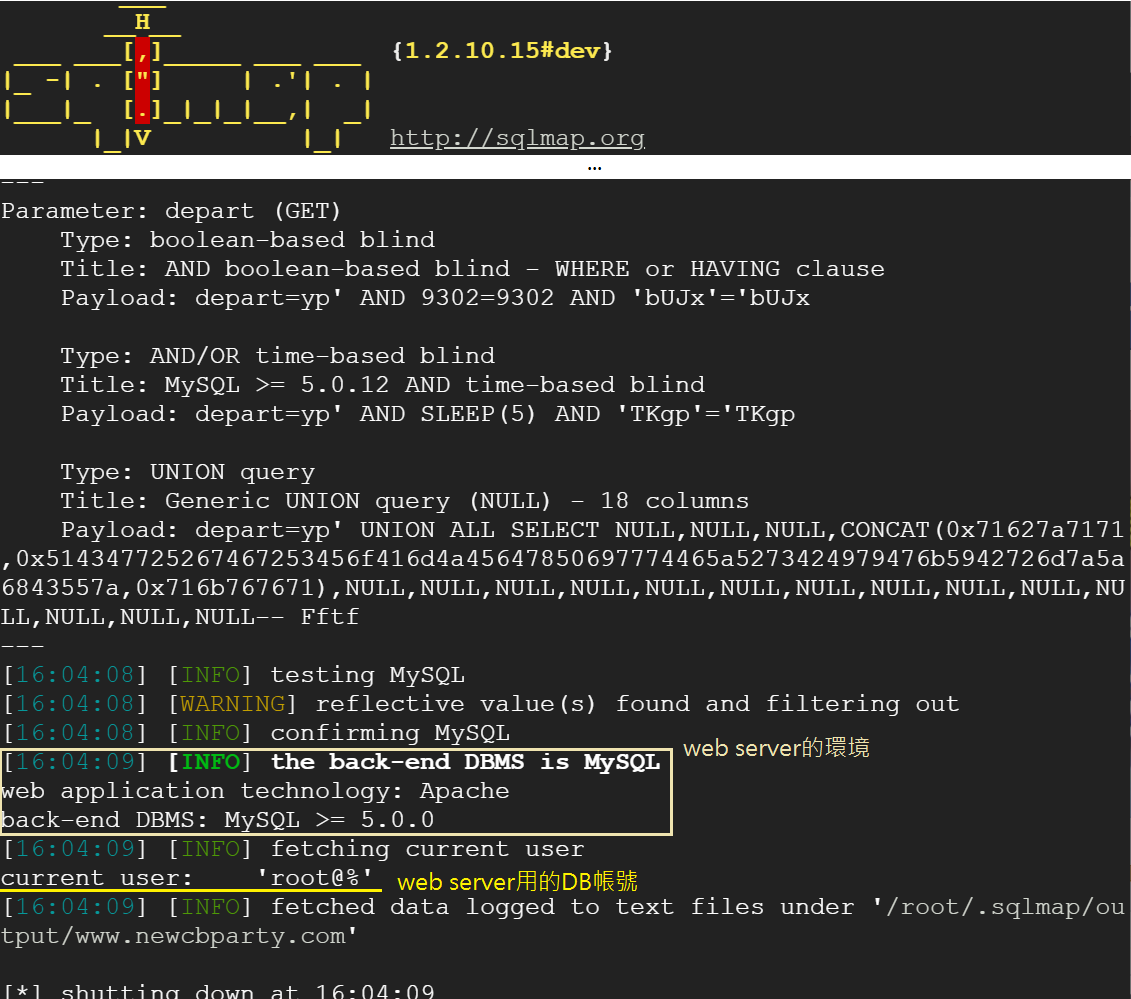Viewport: 1131px width, 999px height.
Task: Click 'Title: MySQL >= 5.0.12 AND time-based blind'
Action: coord(382,385)
